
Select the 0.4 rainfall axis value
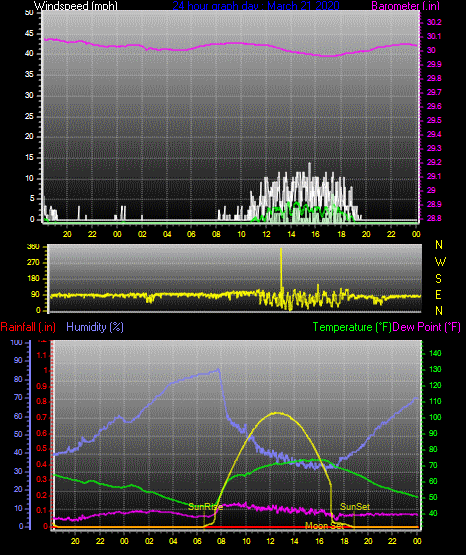[x=42, y=464]
